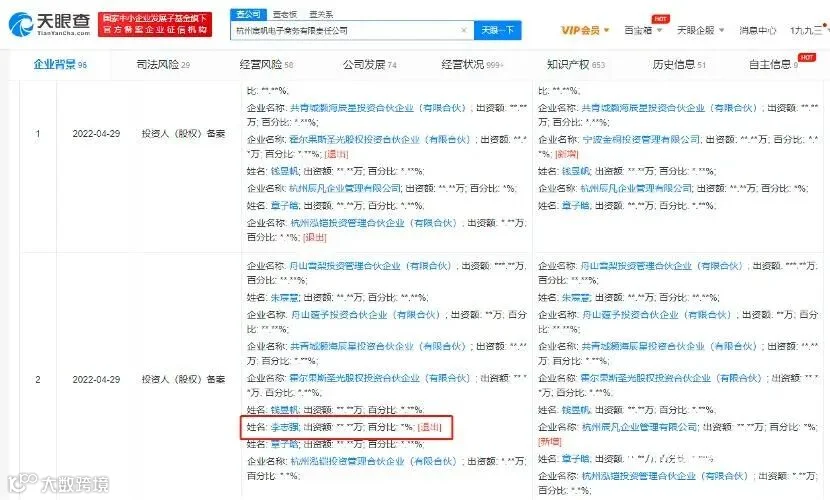Select the 知识产权 tab
The image size is (830, 500).
point(575,65)
